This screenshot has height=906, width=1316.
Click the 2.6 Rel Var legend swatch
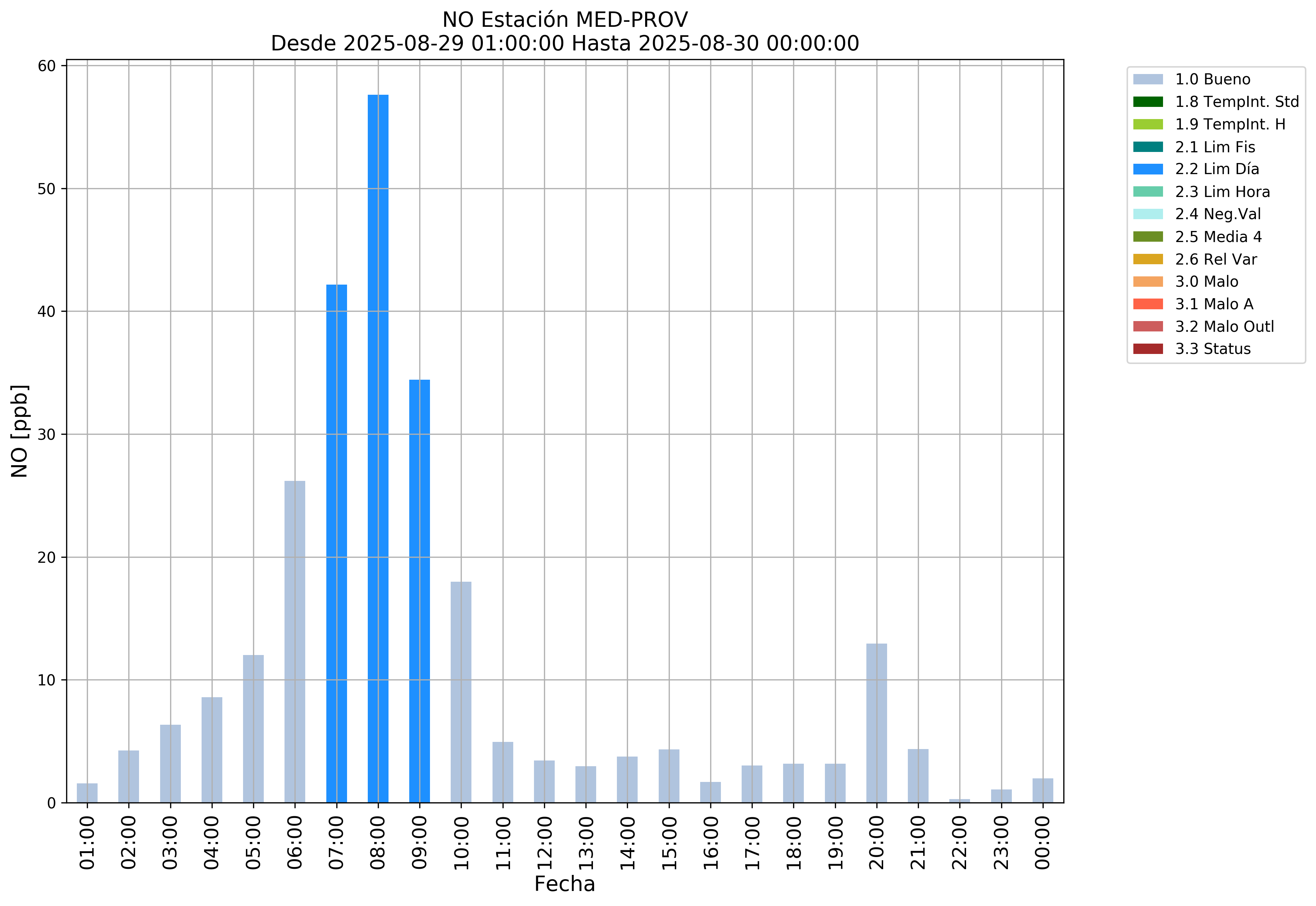coord(1147,260)
